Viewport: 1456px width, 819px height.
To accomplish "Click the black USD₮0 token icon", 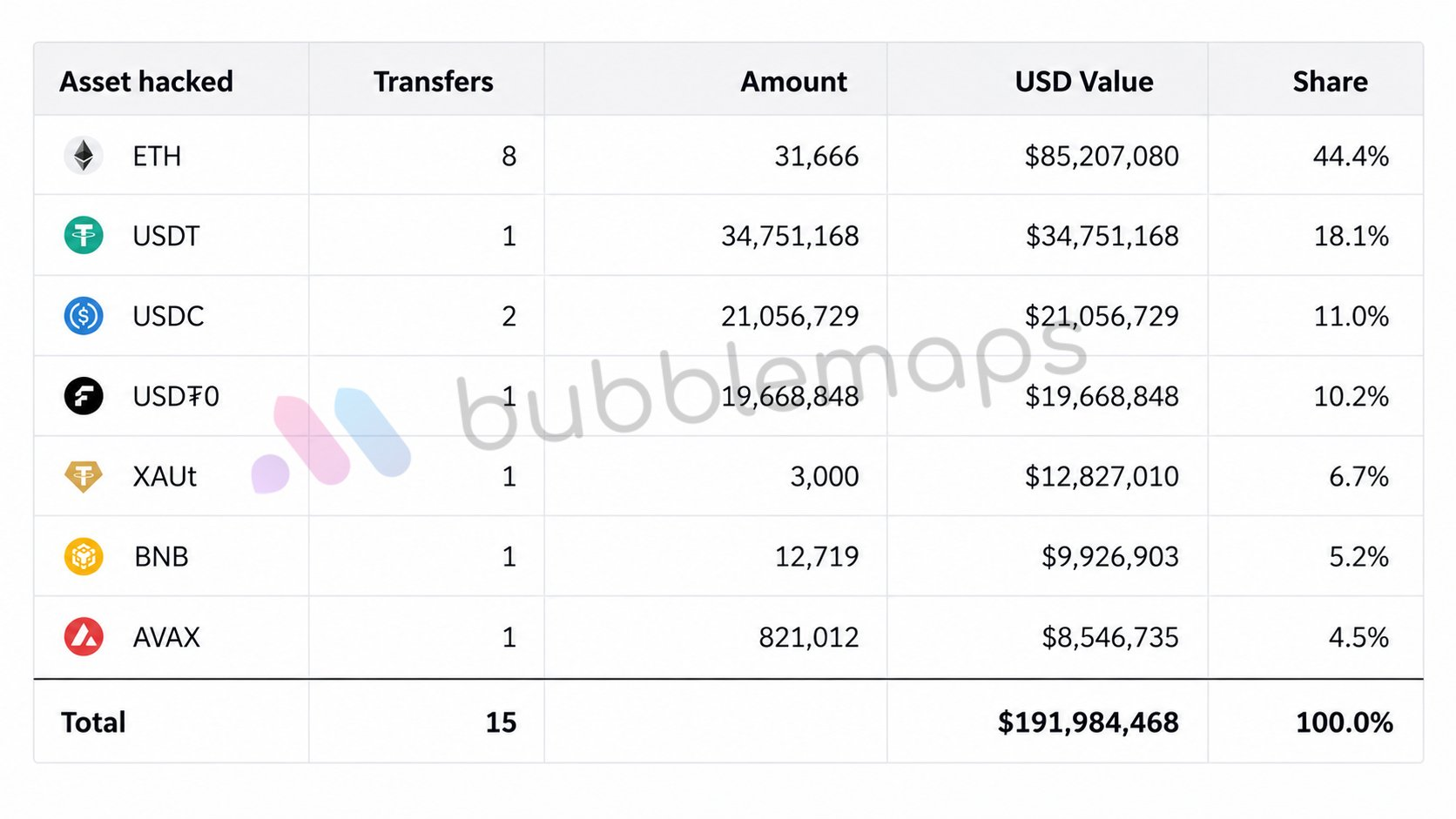I will 84,396.
